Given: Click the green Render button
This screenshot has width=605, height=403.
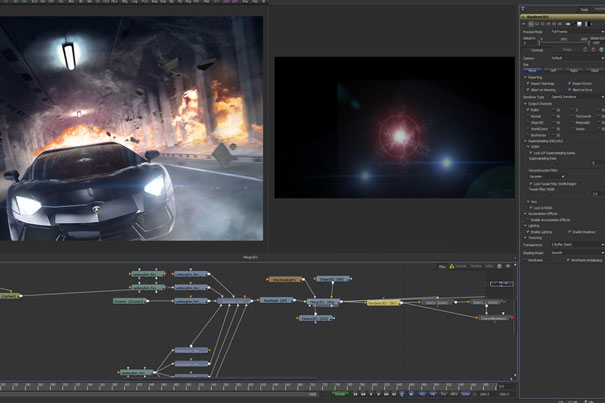Looking at the screenshot, I should [340, 394].
